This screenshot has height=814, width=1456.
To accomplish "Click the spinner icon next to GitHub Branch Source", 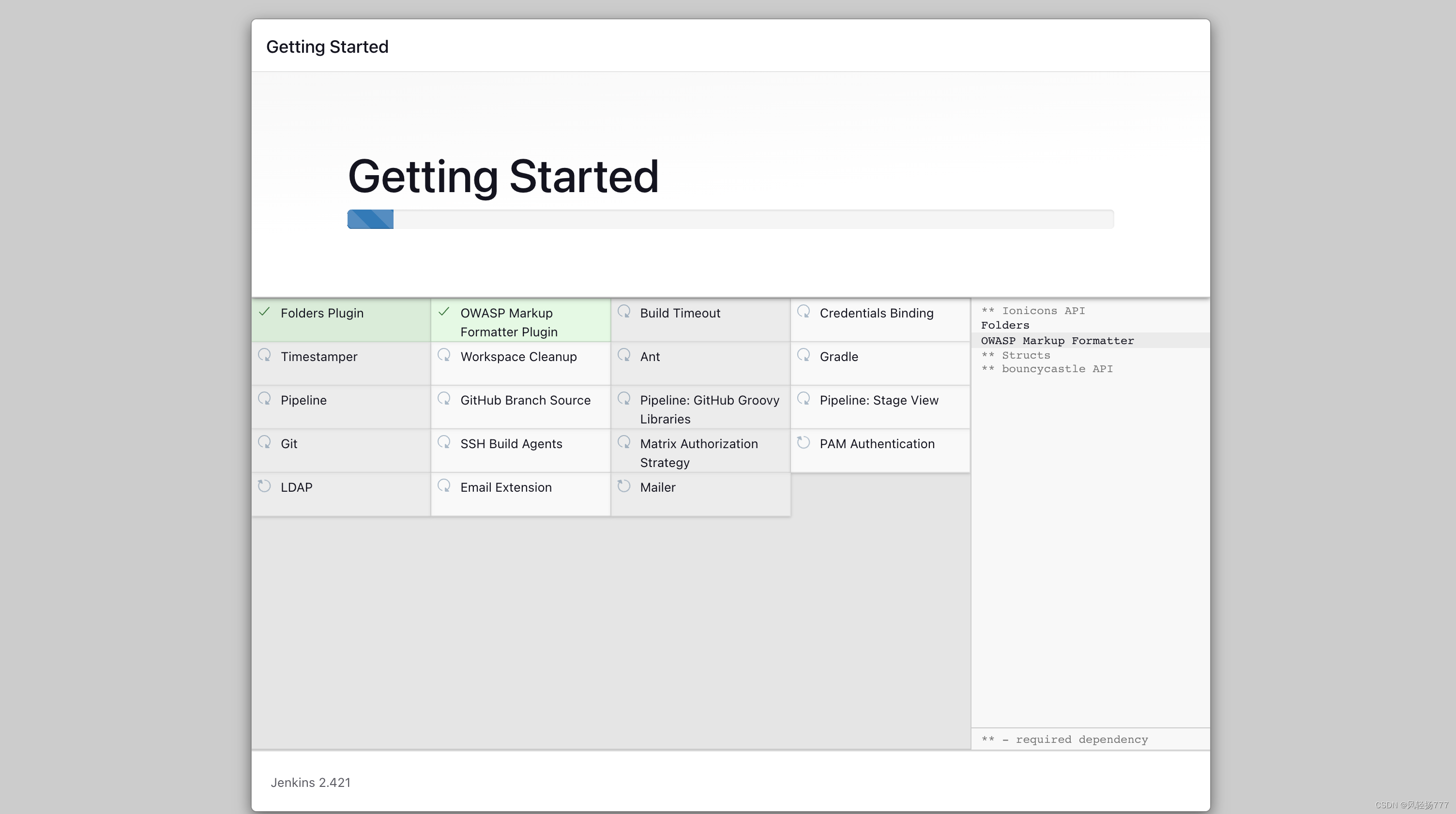I will pos(444,398).
